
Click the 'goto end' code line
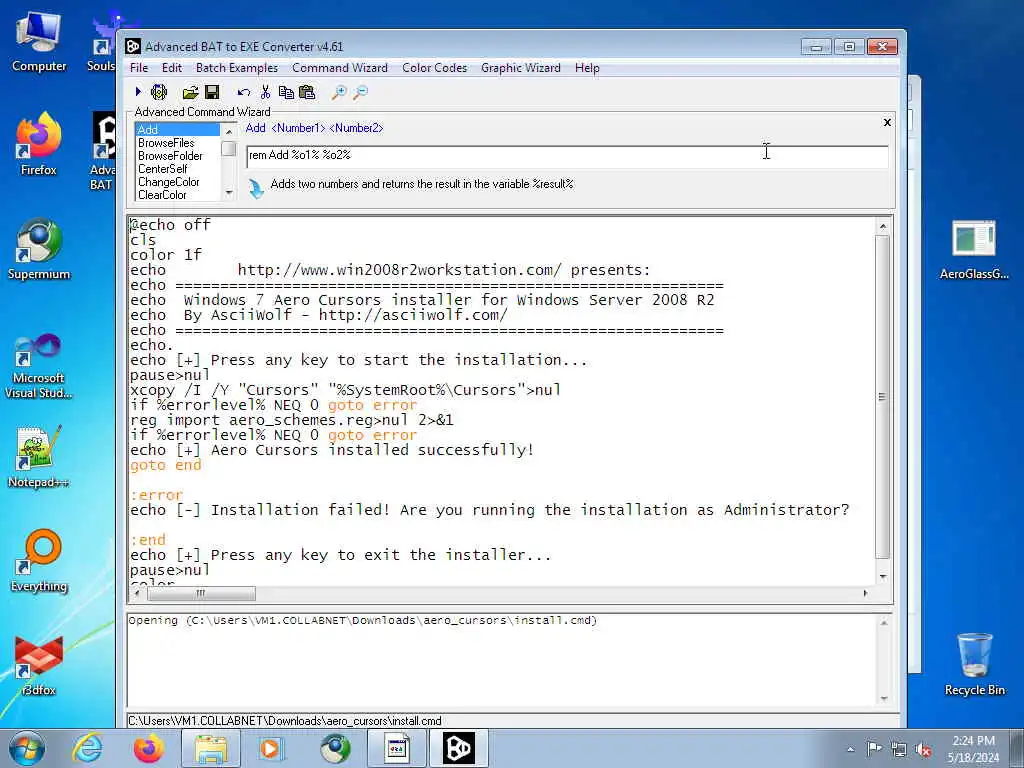(x=166, y=465)
